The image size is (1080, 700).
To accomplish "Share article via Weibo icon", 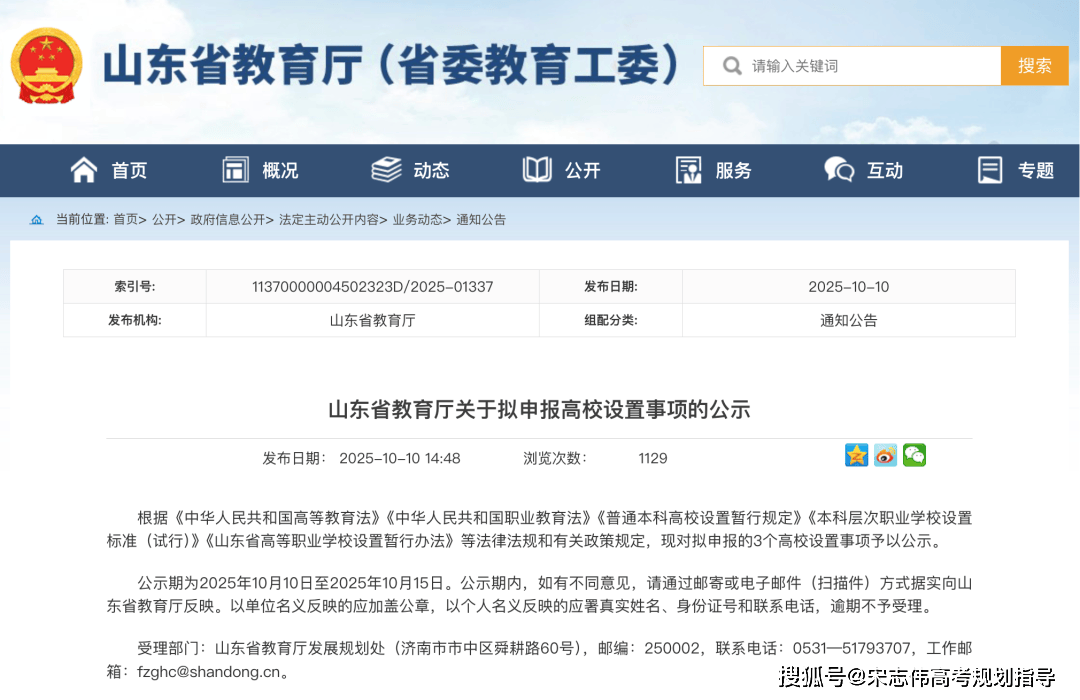I will coord(885,456).
